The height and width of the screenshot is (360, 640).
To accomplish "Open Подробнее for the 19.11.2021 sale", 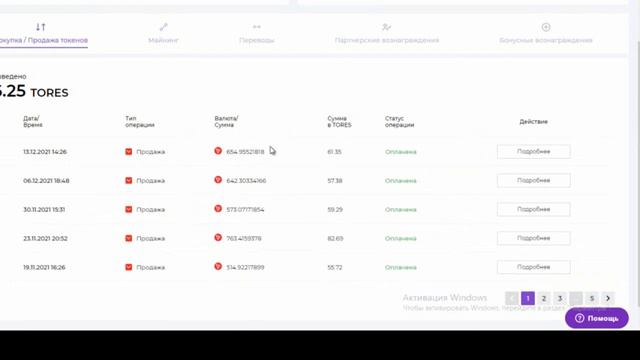I will (533, 267).
